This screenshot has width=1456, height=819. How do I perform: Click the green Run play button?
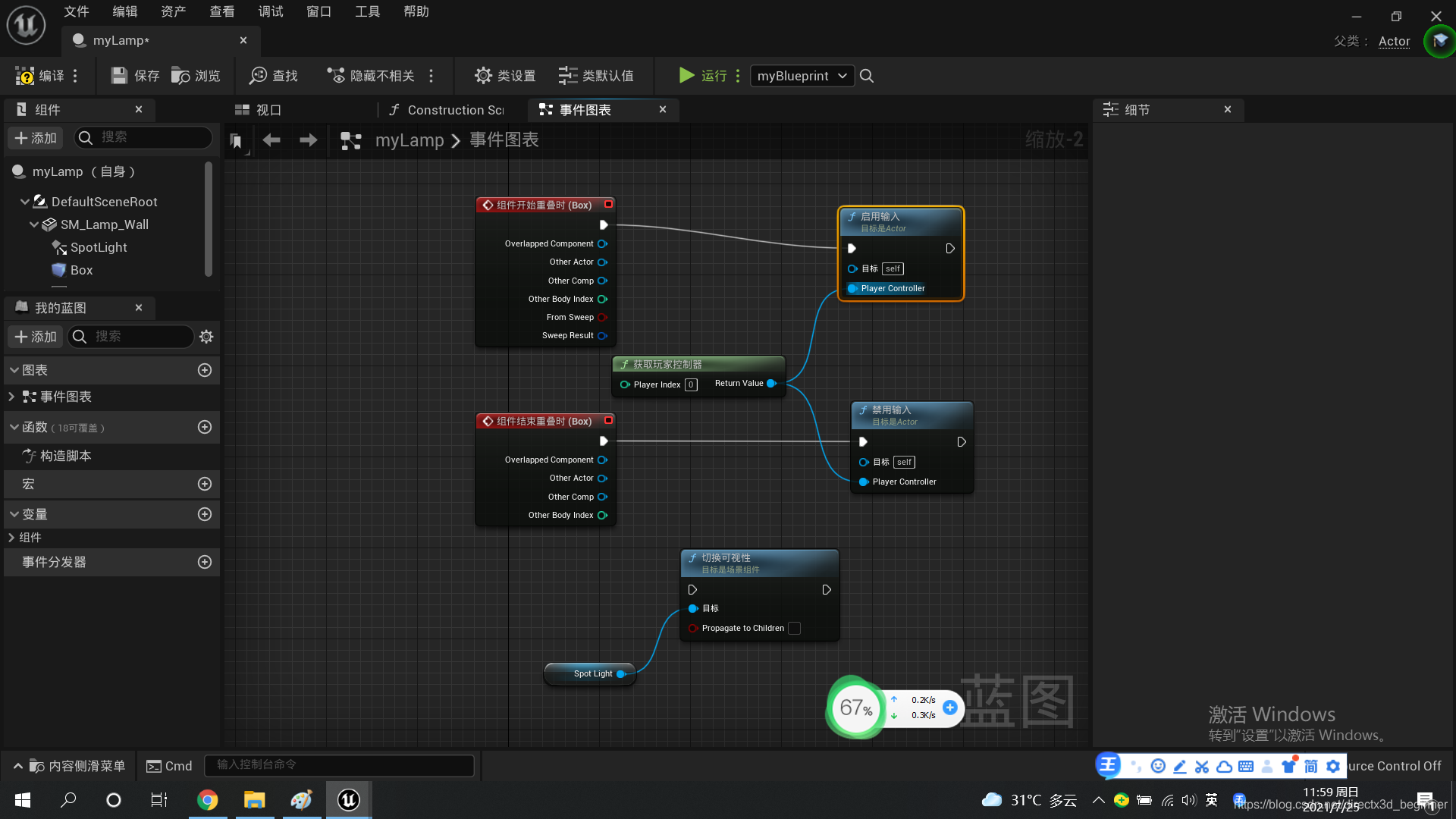tap(686, 75)
